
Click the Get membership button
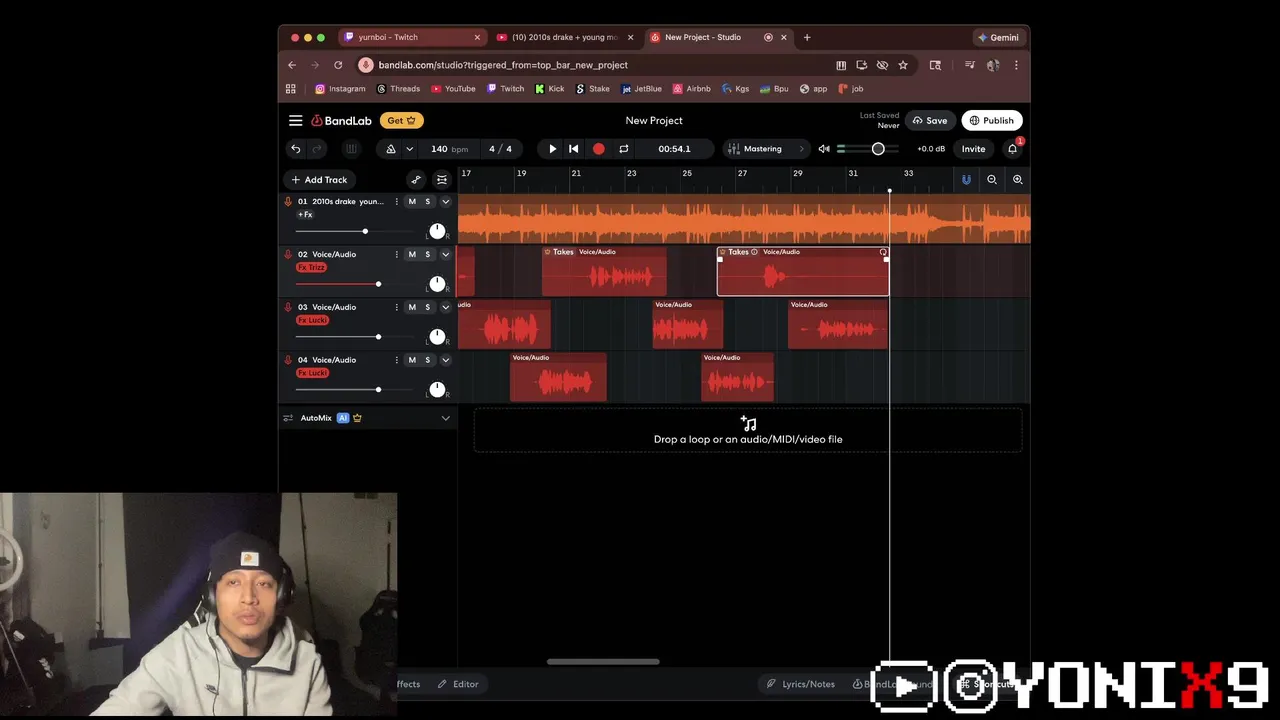coord(401,120)
